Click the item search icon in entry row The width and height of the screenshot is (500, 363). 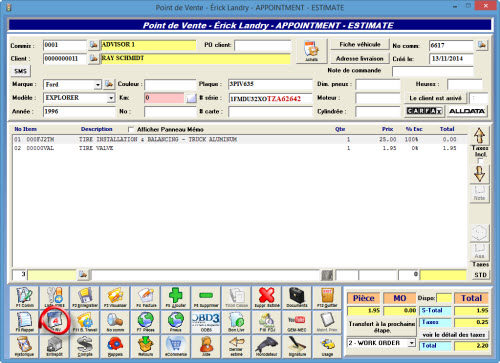point(83,275)
